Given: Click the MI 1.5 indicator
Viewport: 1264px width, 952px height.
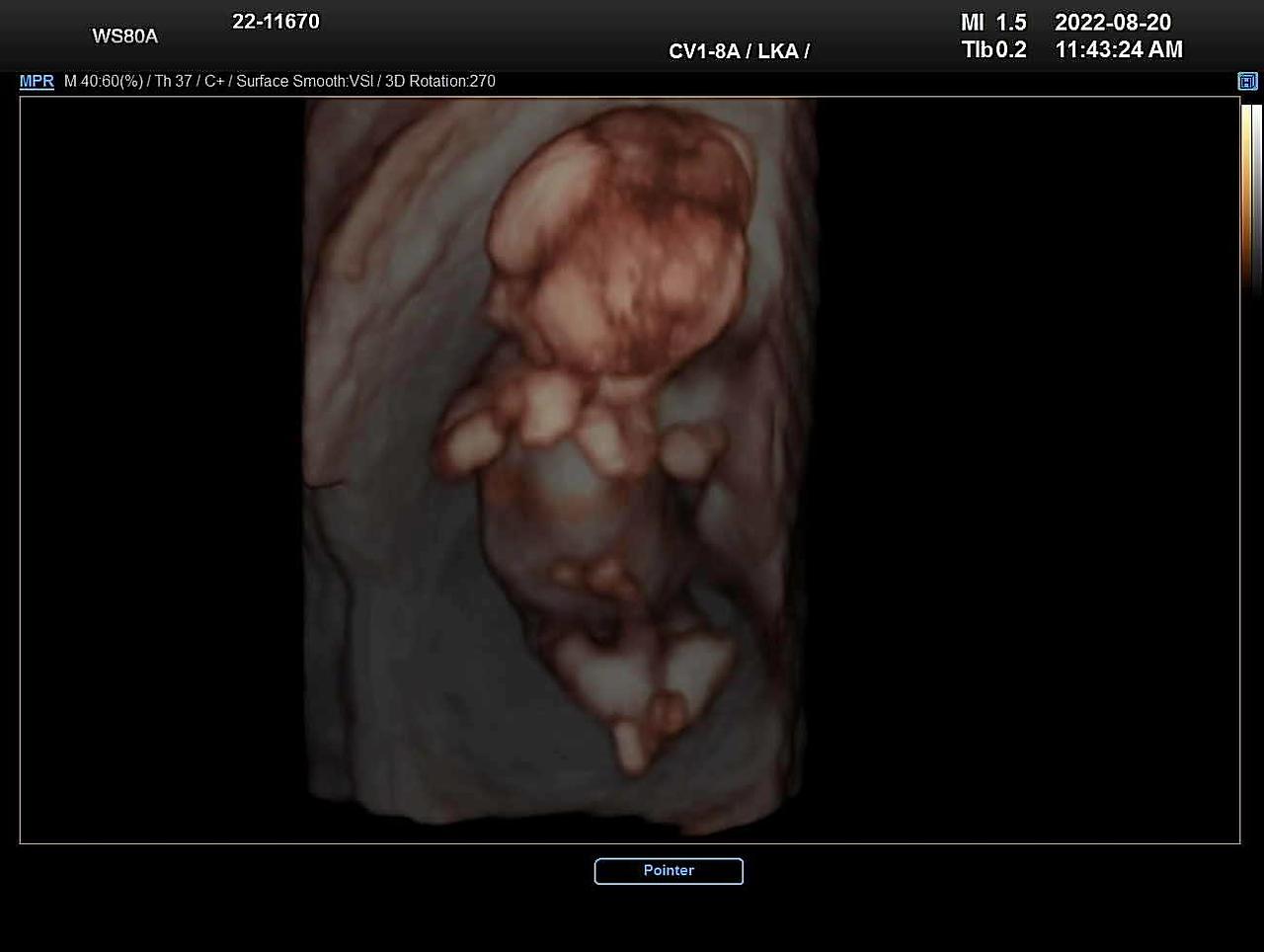Looking at the screenshot, I should pyautogui.click(x=993, y=23).
